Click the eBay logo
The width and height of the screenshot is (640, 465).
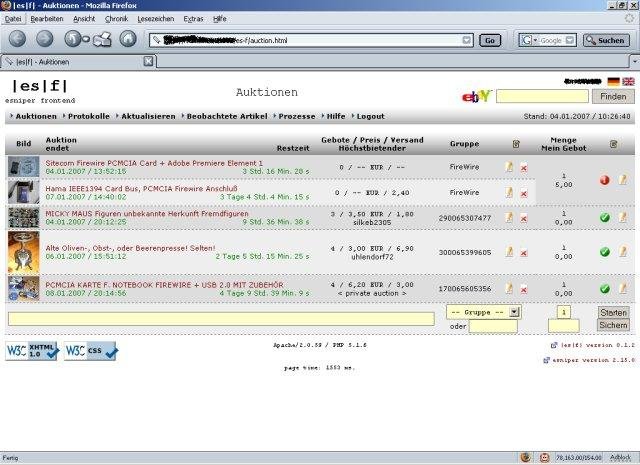476,96
